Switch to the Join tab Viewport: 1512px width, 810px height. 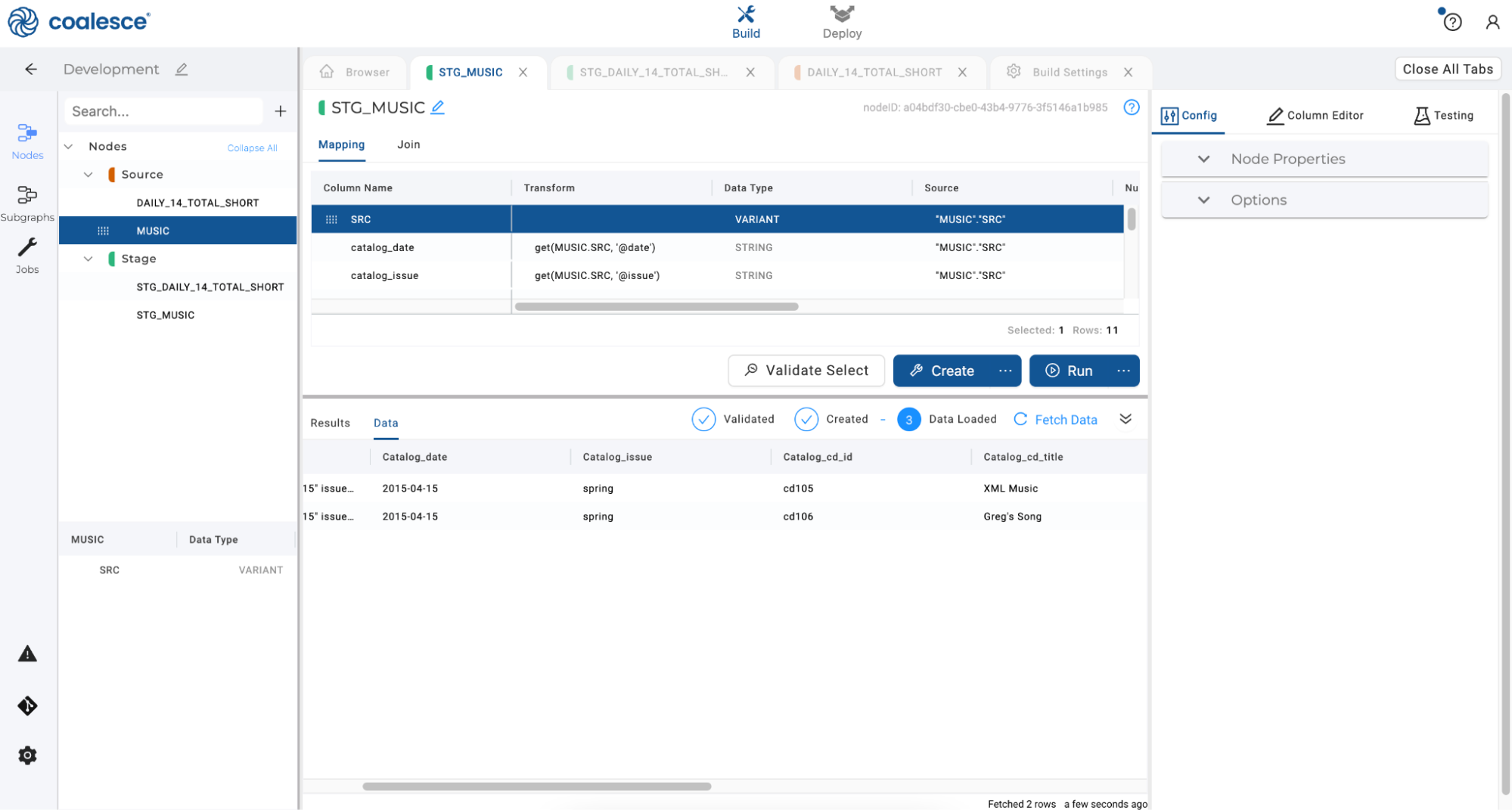point(408,144)
